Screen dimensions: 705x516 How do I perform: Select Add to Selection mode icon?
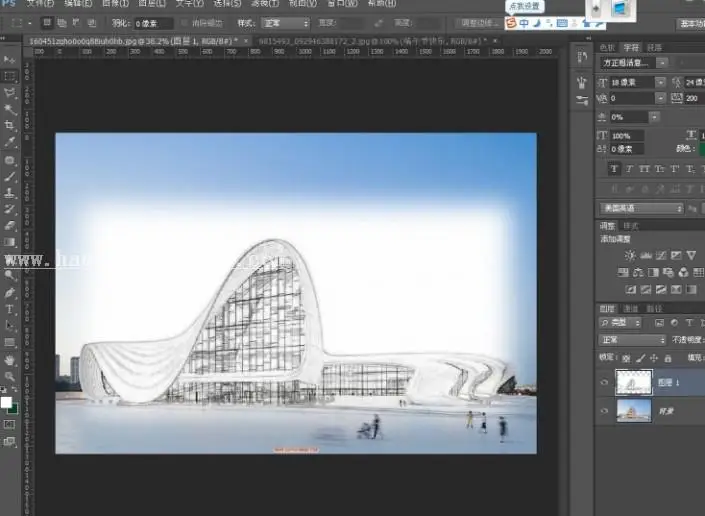click(x=62, y=22)
